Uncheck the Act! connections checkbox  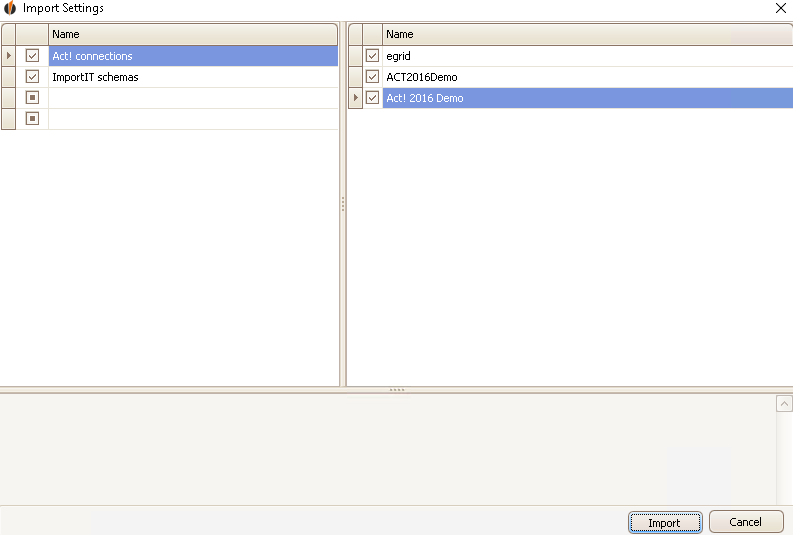[x=32, y=56]
